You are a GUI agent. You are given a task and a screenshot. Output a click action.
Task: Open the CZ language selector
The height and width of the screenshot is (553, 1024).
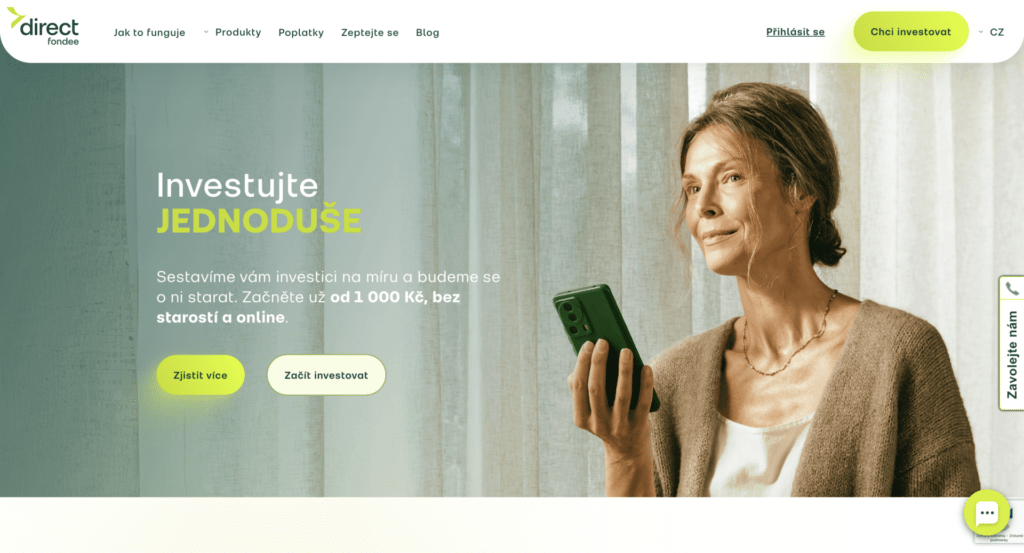pyautogui.click(x=991, y=32)
